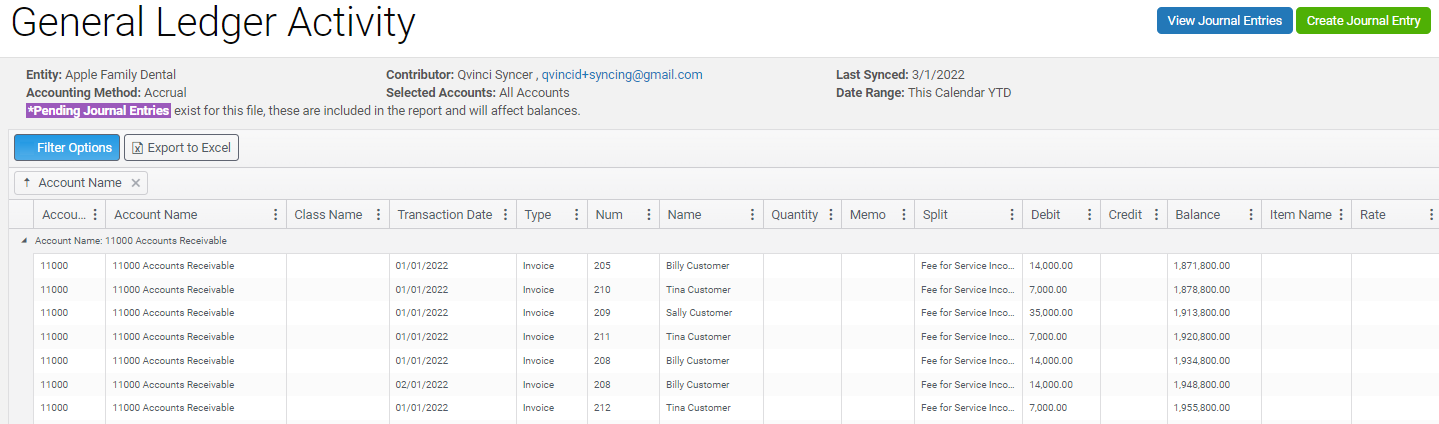Open the Account Name column menu dots
1439x424 pixels.
275,215
